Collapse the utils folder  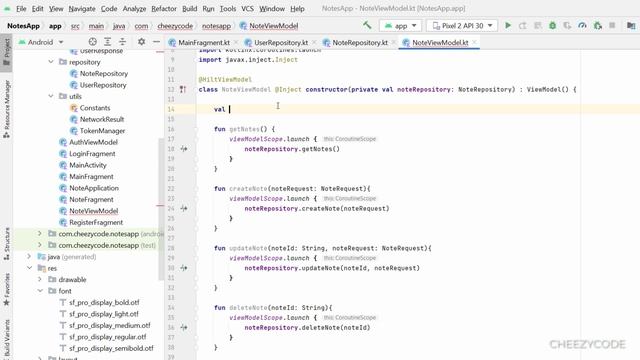coord(51,96)
